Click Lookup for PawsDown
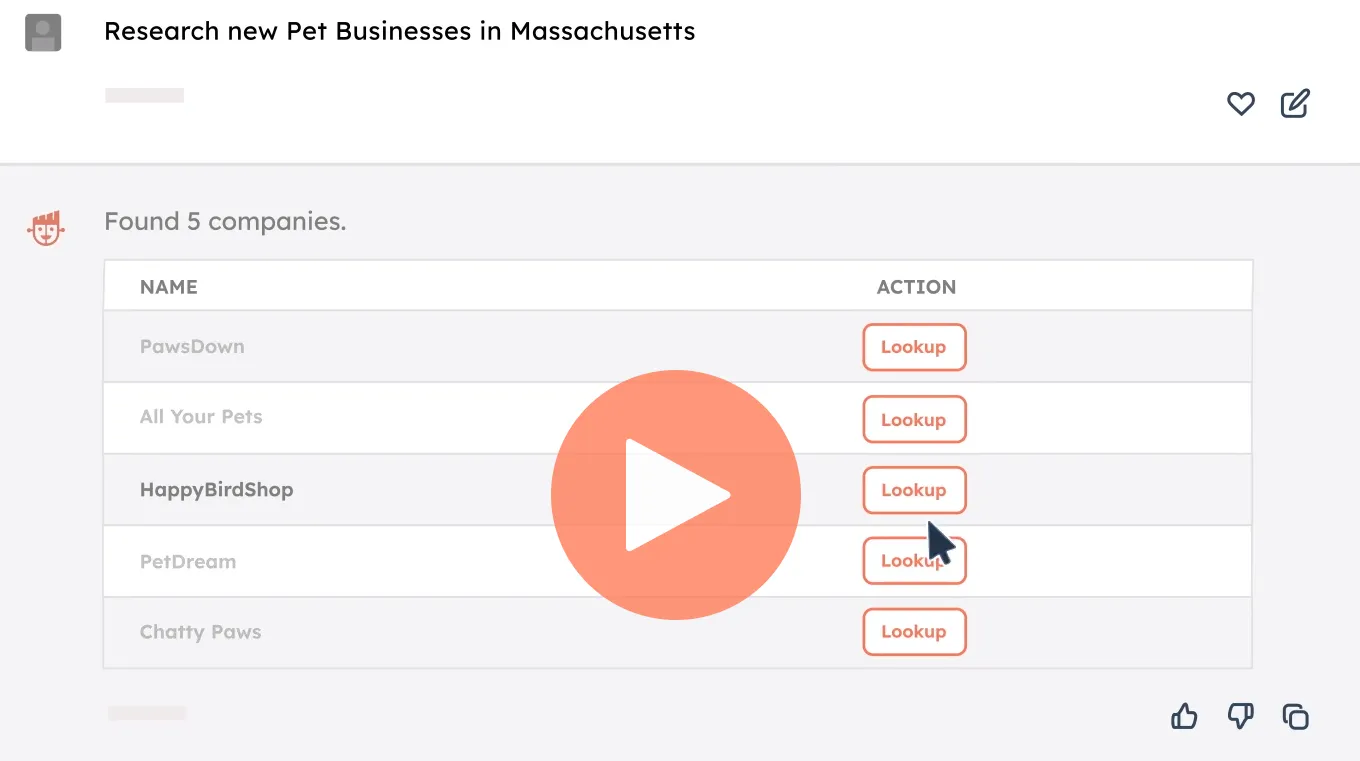1360x761 pixels. pyautogui.click(x=914, y=347)
